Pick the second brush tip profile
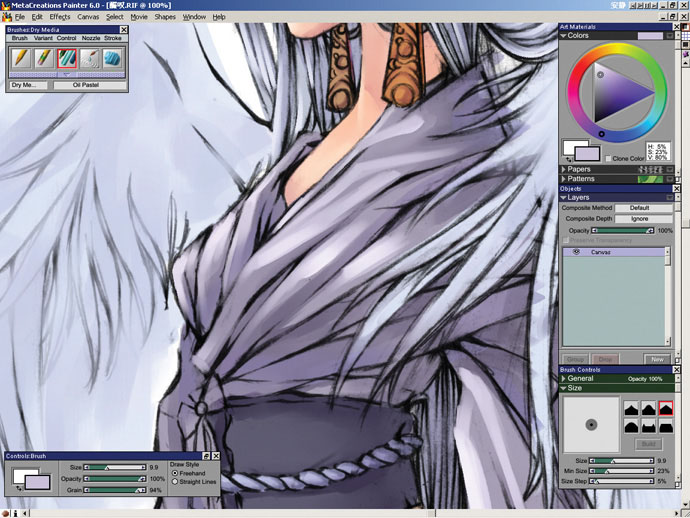 [x=649, y=409]
